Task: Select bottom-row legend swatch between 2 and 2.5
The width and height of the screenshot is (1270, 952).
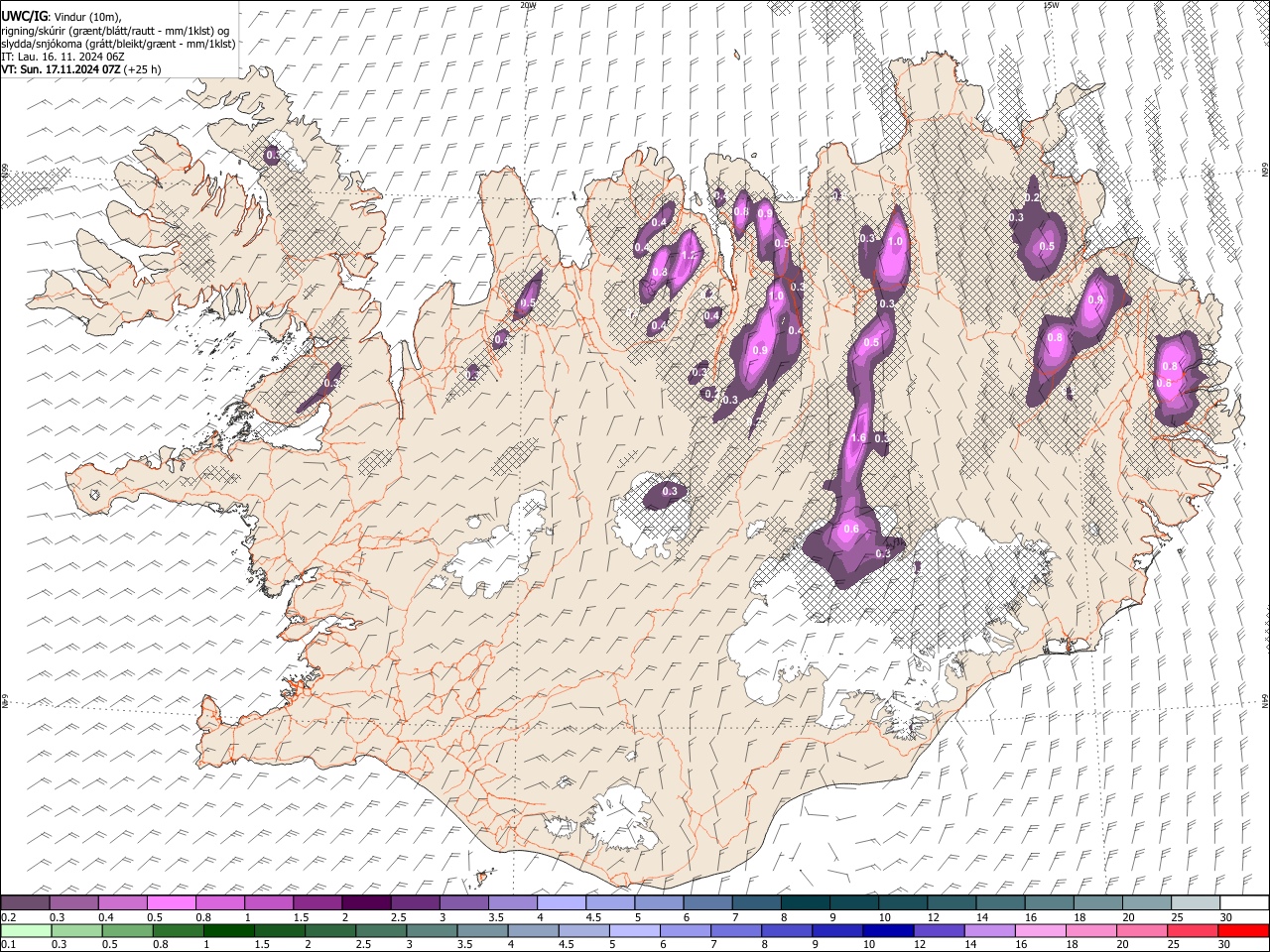Action: pyautogui.click(x=329, y=930)
